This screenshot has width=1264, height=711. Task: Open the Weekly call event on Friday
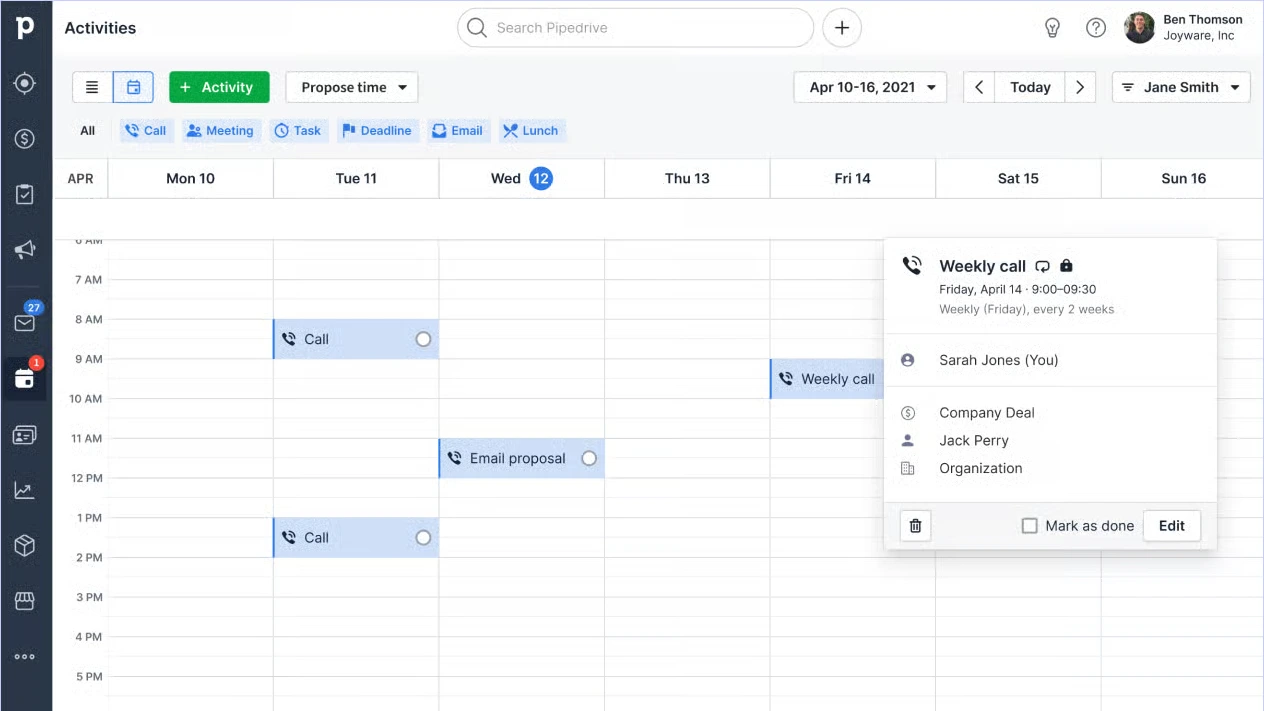point(827,379)
